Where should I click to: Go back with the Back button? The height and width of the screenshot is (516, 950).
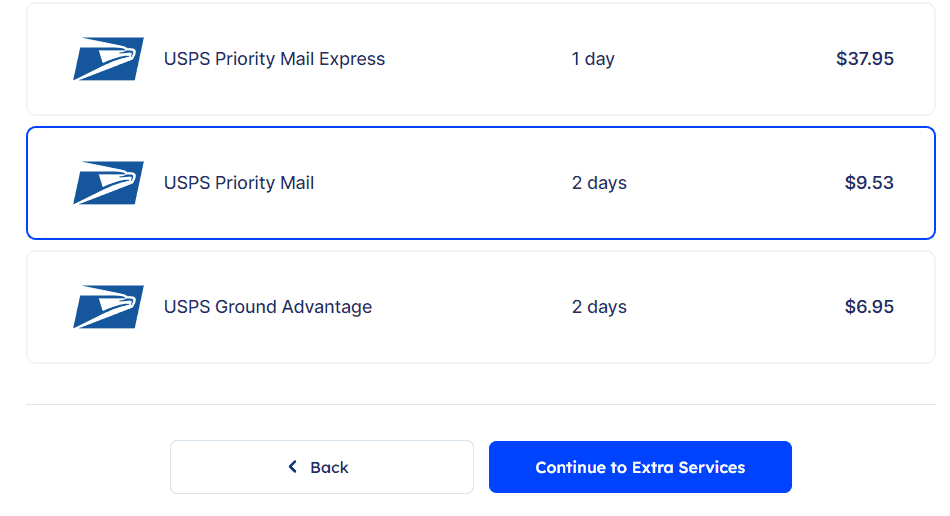point(321,467)
